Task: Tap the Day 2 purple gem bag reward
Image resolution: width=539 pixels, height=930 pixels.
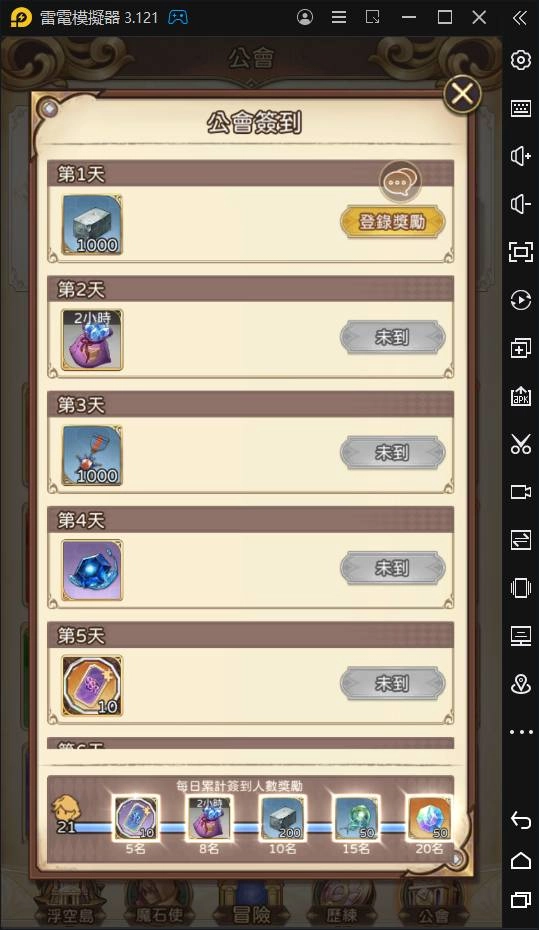Action: click(x=92, y=339)
